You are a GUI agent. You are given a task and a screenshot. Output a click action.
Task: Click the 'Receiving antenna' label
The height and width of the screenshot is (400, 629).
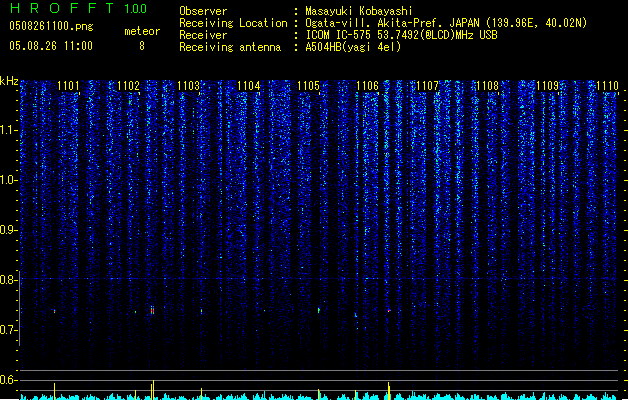[230, 47]
